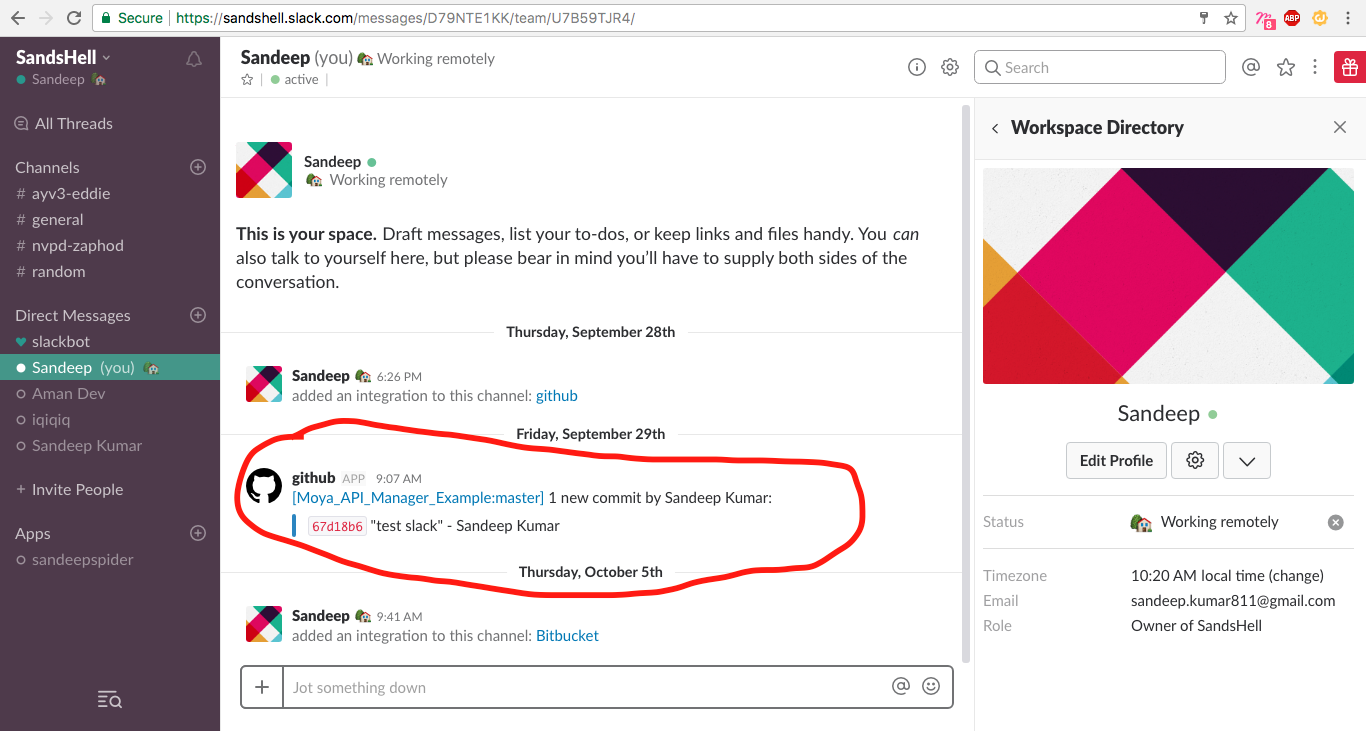Click message box Jot something down
Image resolution: width=1366 pixels, height=731 pixels.
click(x=585, y=687)
